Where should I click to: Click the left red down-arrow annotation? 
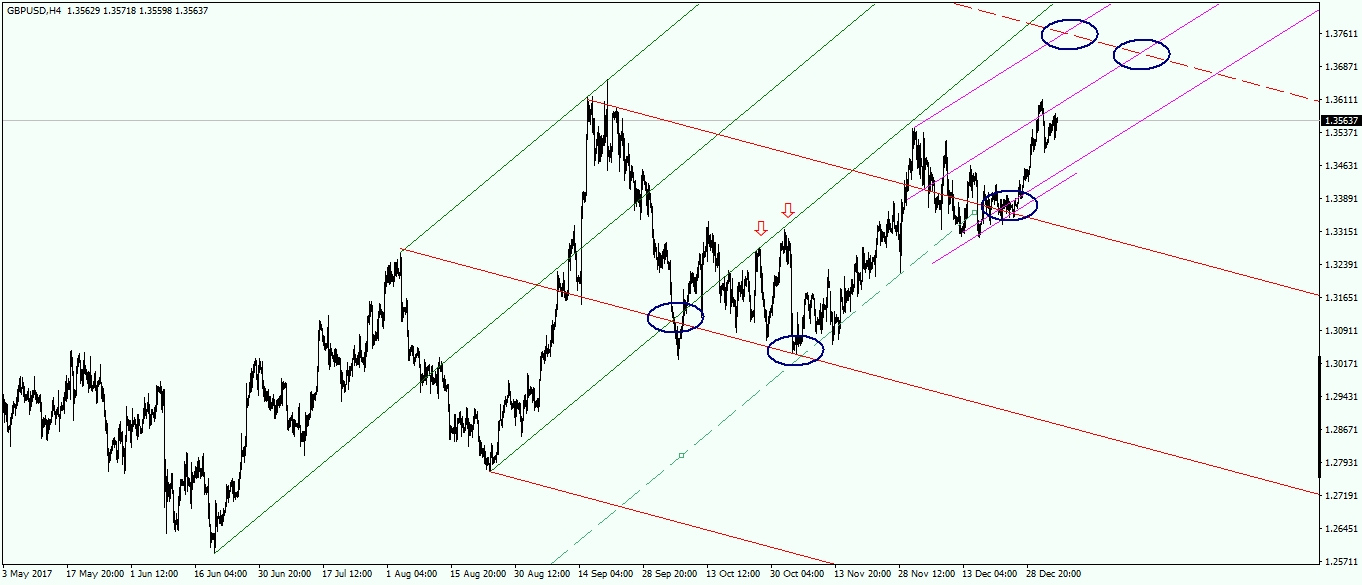point(760,230)
